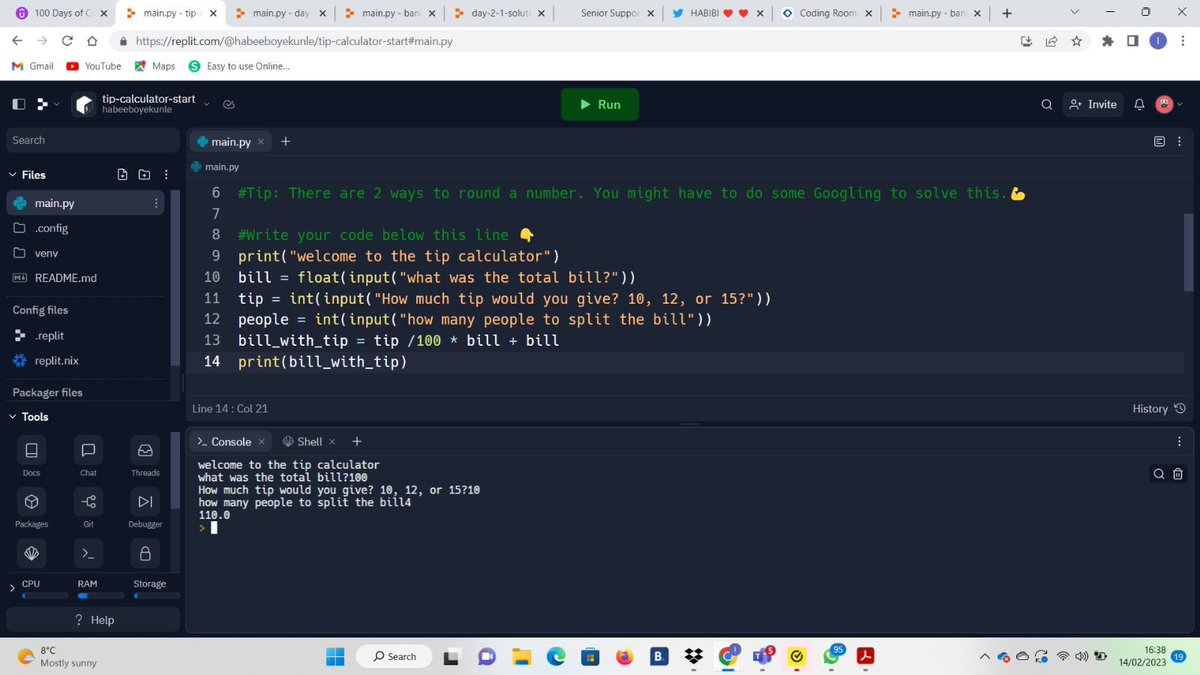Image resolution: width=1200 pixels, height=675 pixels.
Task: Add a new editor tab with plus
Action: pyautogui.click(x=286, y=141)
